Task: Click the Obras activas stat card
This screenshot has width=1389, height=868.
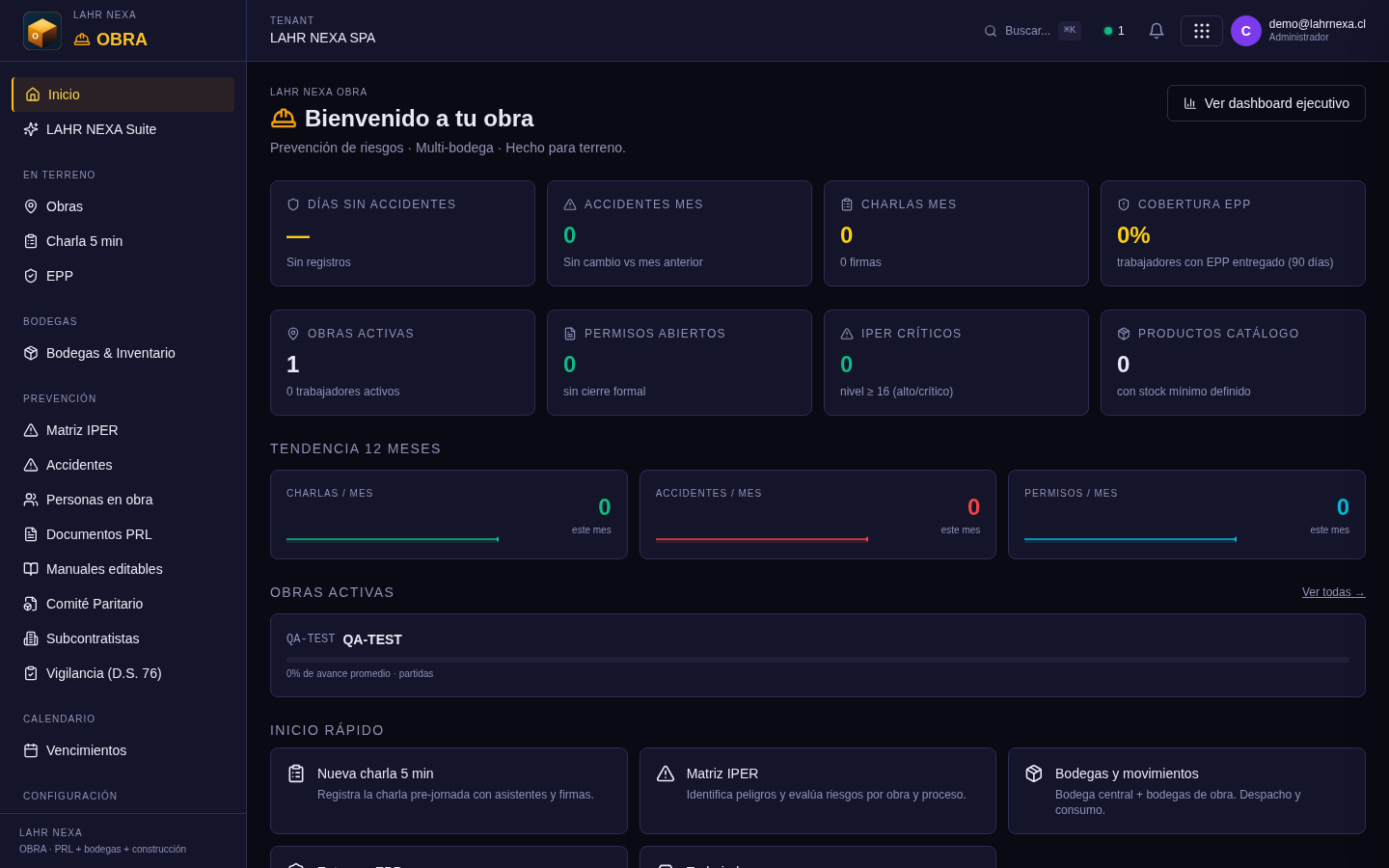Action: 402,363
